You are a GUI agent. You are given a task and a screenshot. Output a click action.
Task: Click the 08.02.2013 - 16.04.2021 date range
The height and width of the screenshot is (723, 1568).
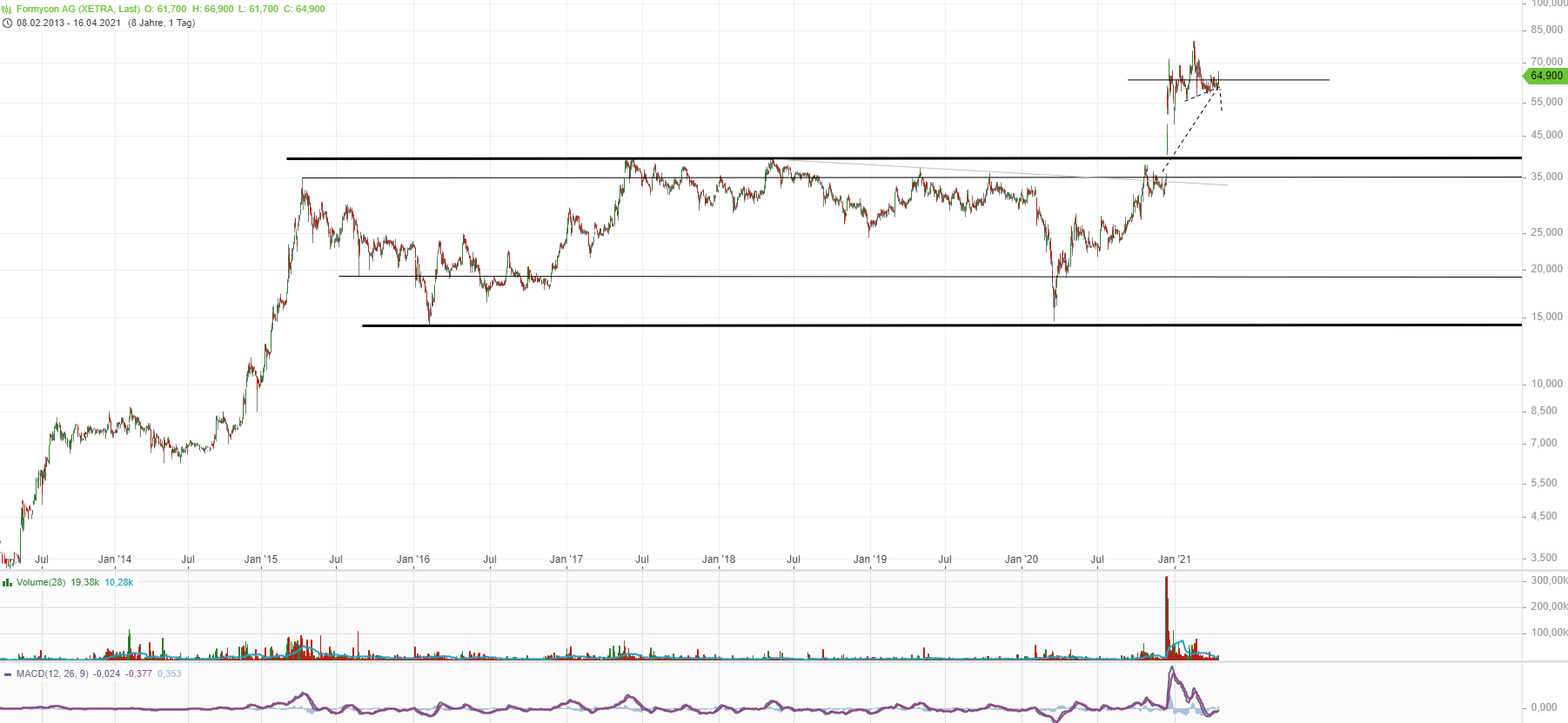coord(69,23)
